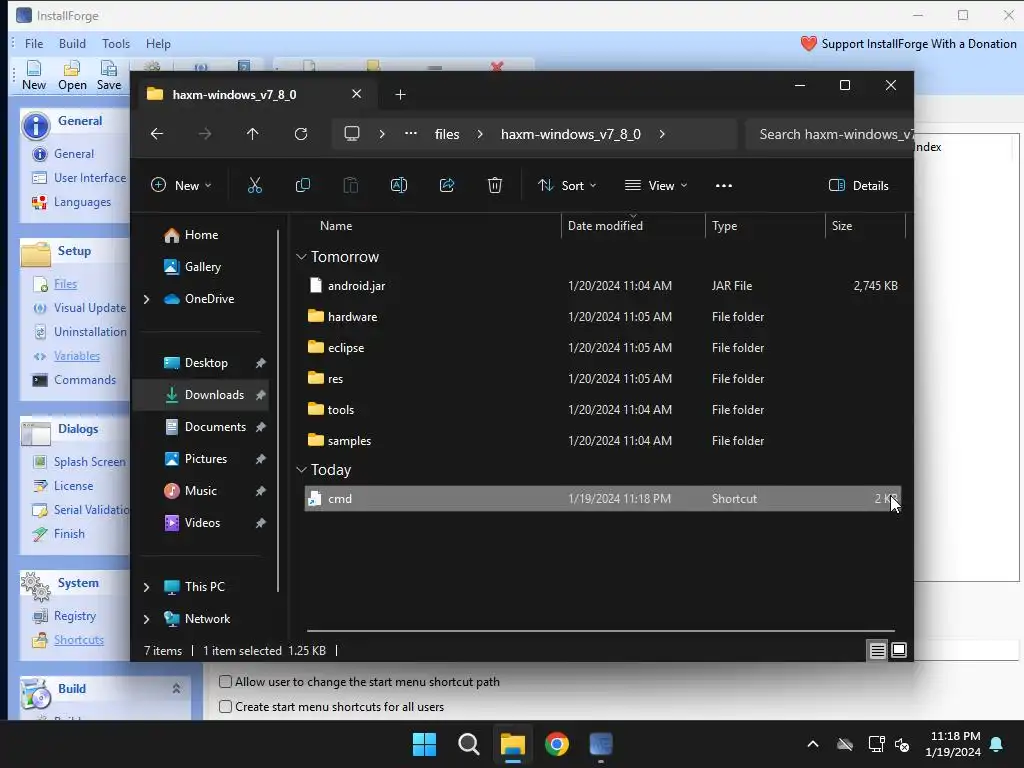Image resolution: width=1024 pixels, height=768 pixels.
Task: Open Registry in InstallForge System panel
Action: point(74,616)
